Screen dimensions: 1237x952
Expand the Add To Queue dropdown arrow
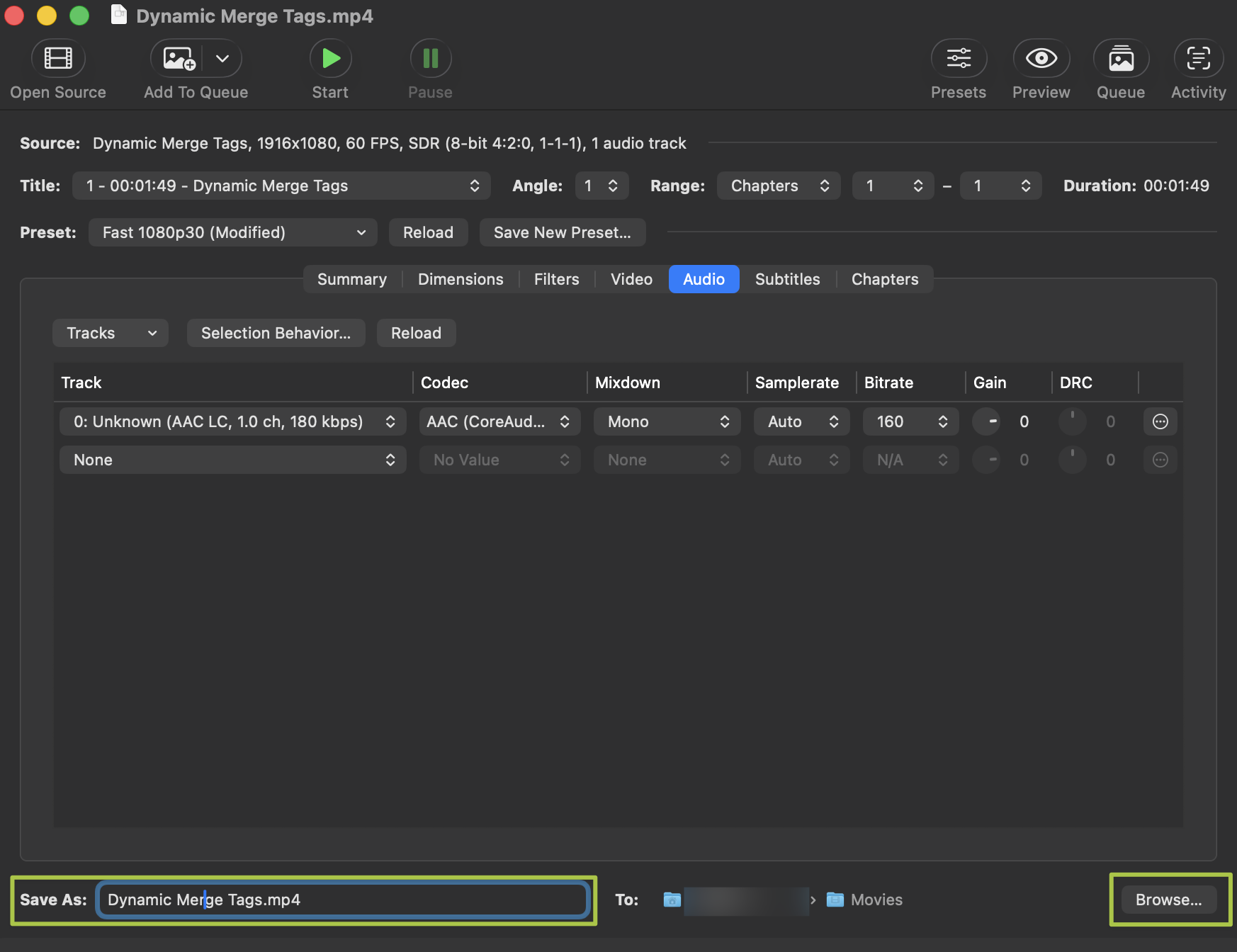[222, 58]
